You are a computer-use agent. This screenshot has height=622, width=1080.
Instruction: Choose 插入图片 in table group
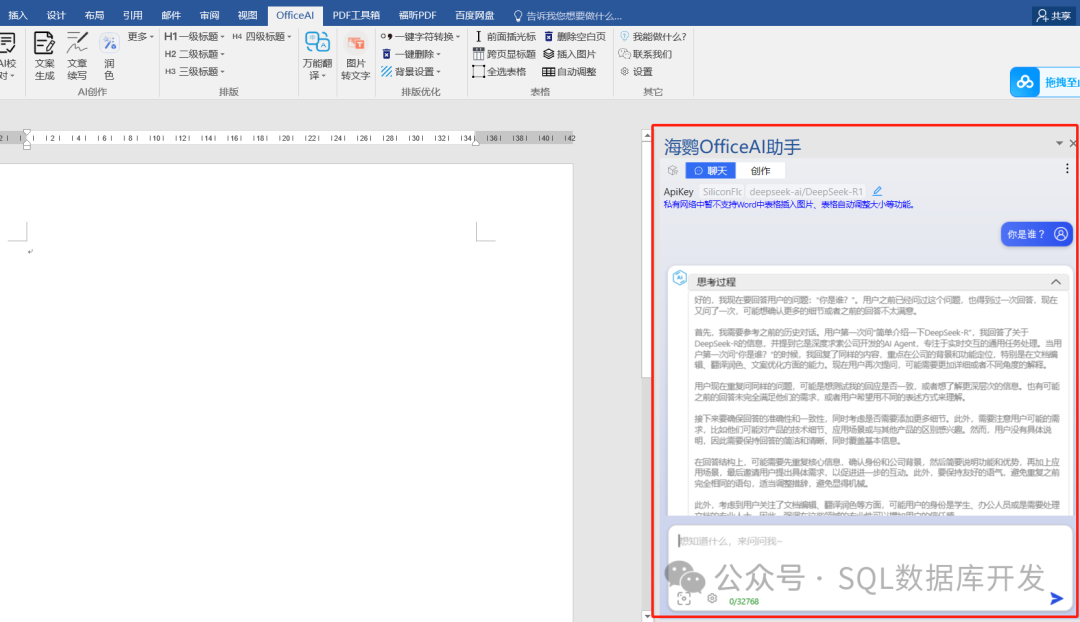pyautogui.click(x=570, y=54)
